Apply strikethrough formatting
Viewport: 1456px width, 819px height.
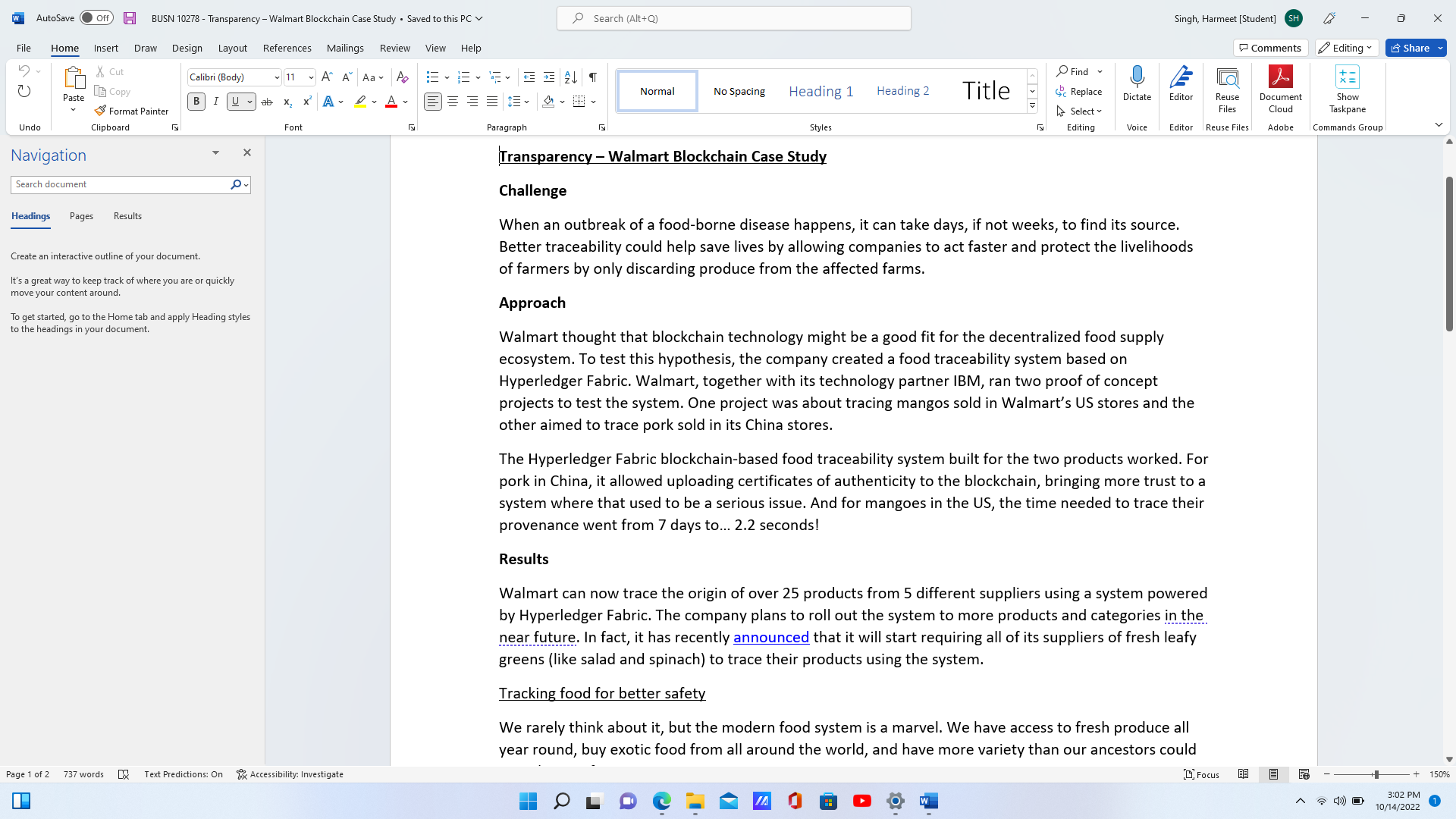267,102
